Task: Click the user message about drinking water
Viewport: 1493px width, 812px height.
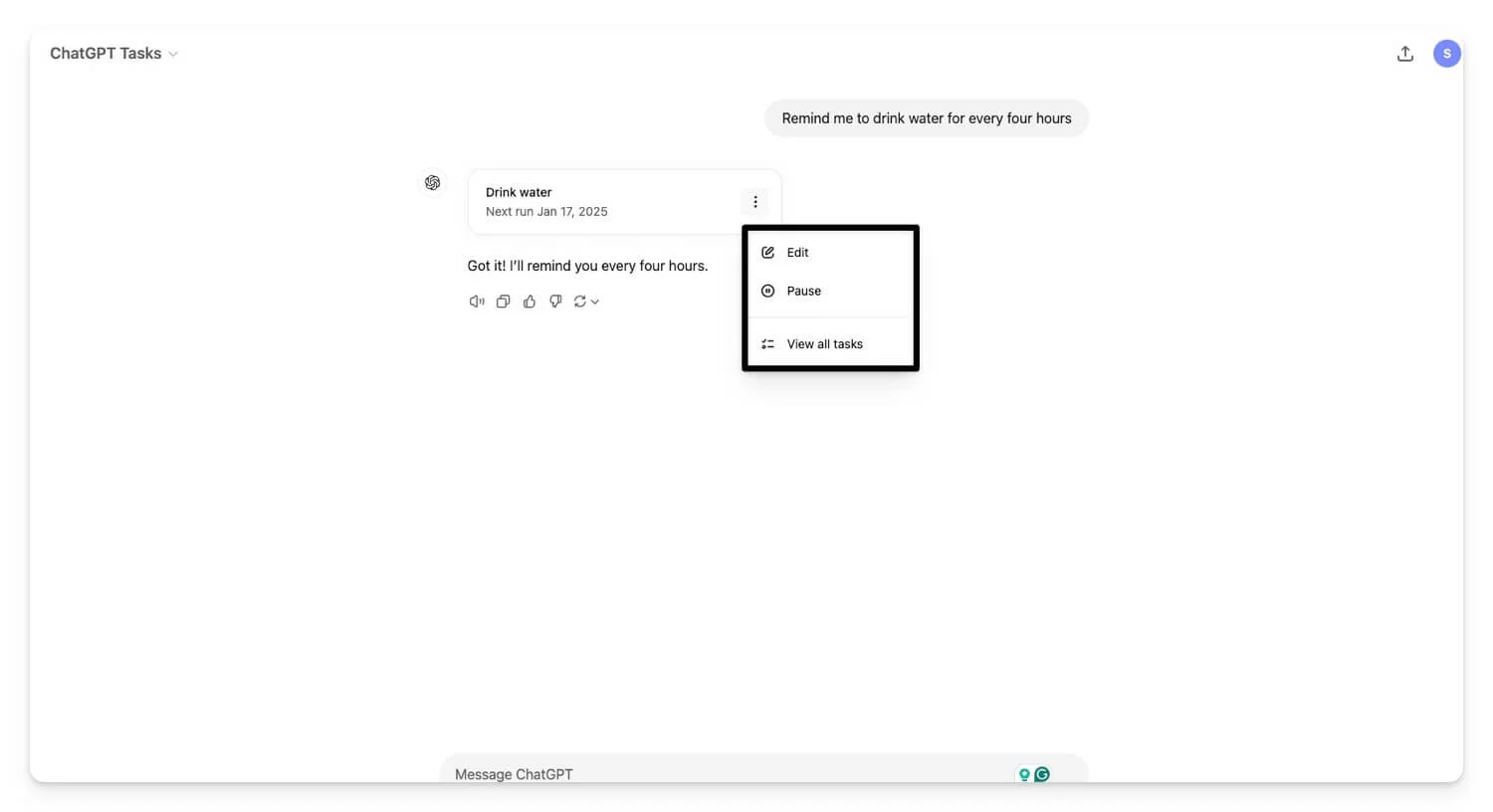Action: tap(926, 118)
